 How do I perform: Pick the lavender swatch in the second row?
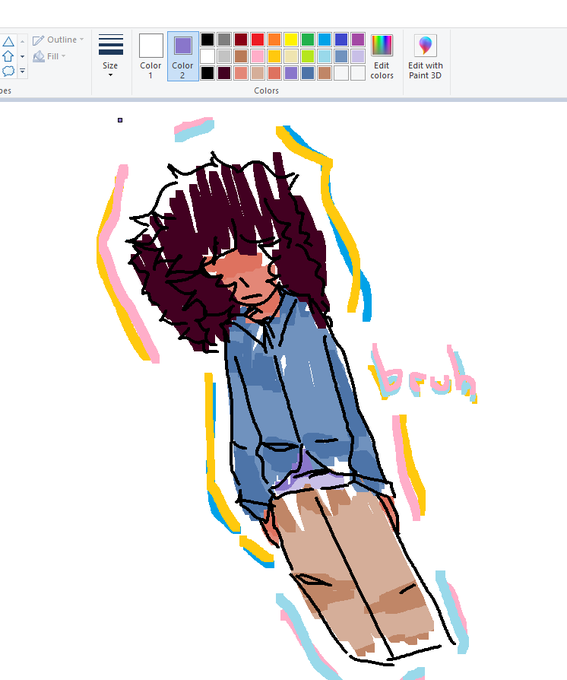(x=358, y=56)
